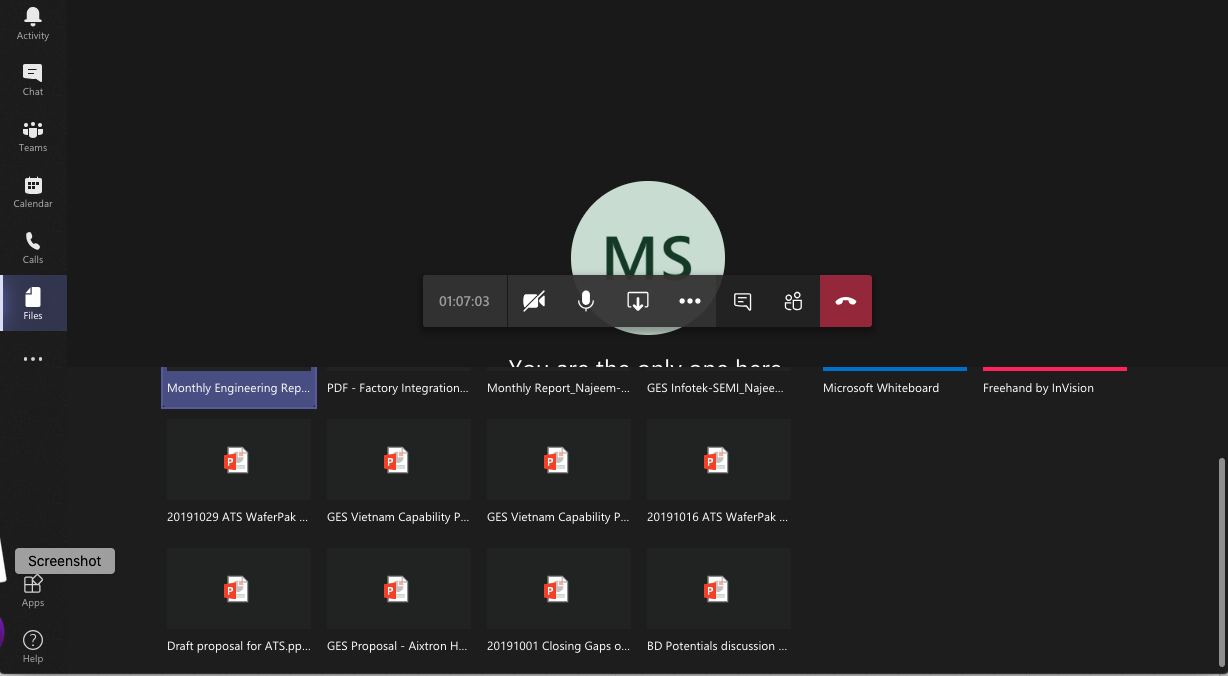Viewport: 1228px width, 676px height.
Task: Open the Calendar
Action: coord(32,190)
